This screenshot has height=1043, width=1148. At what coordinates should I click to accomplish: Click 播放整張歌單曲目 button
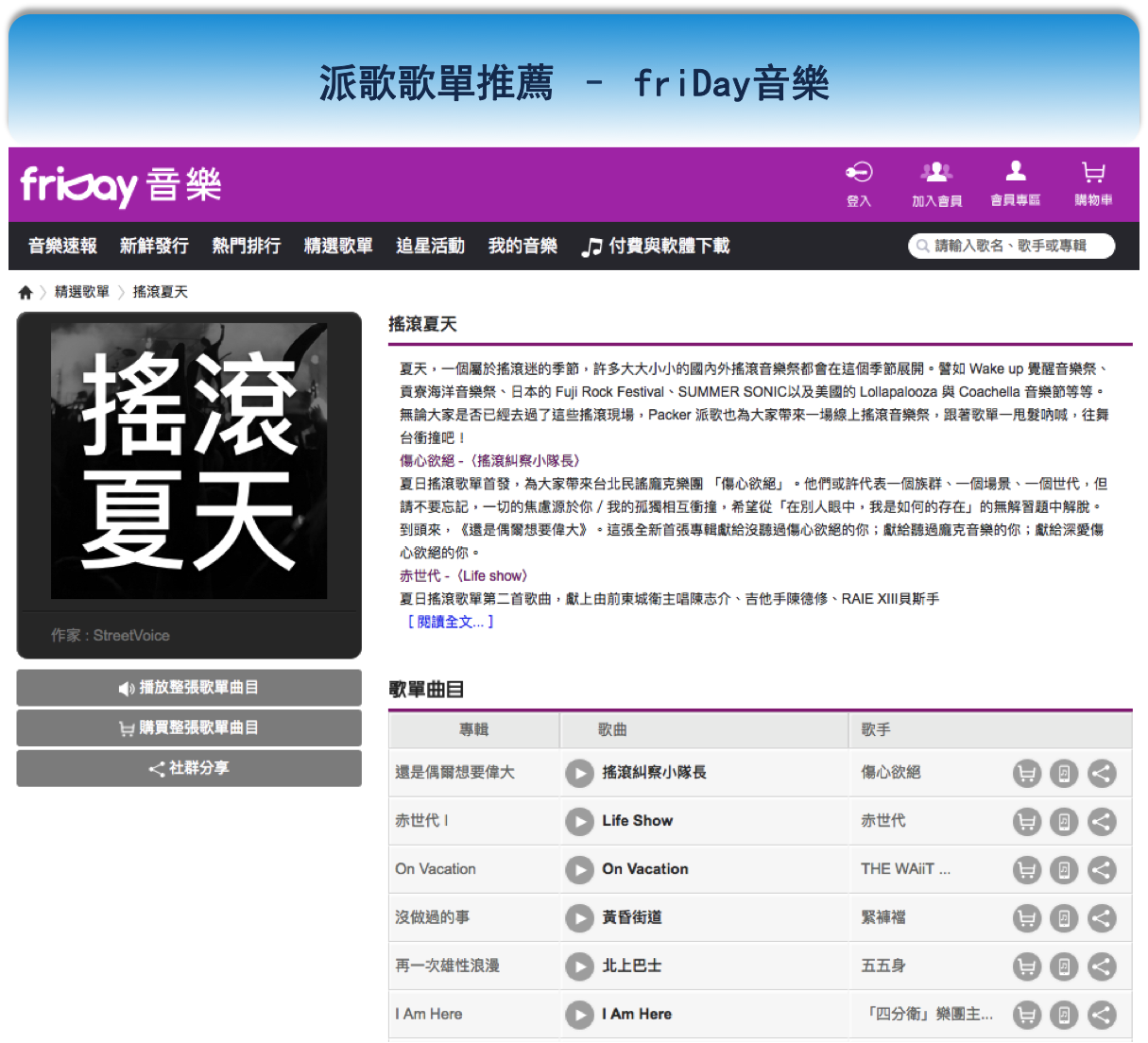189,688
